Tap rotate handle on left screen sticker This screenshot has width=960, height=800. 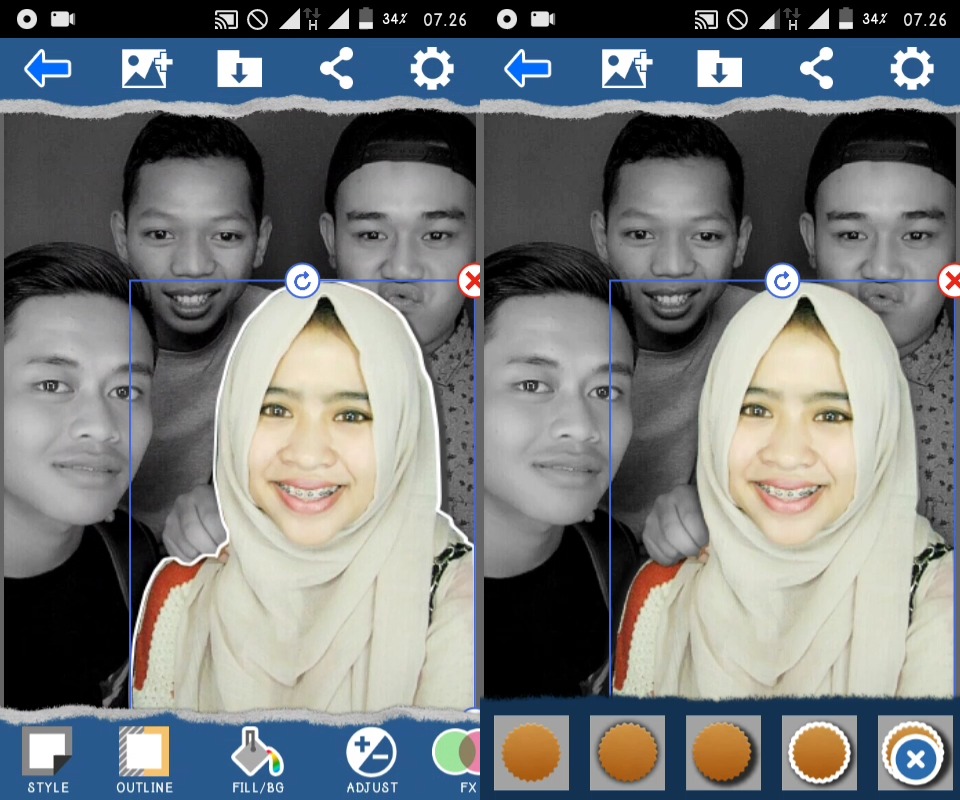click(302, 282)
